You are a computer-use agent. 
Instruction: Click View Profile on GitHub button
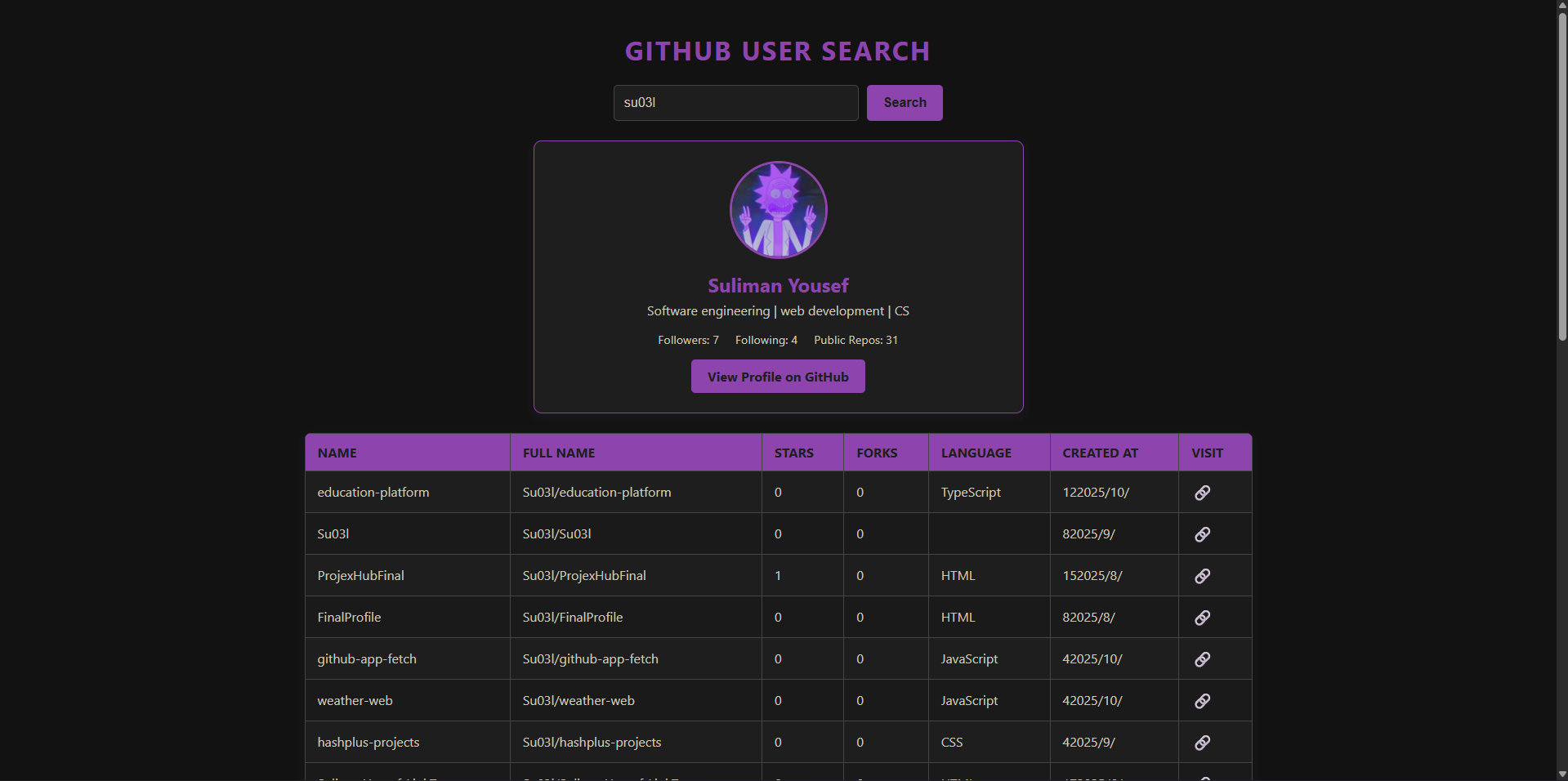pyautogui.click(x=778, y=377)
